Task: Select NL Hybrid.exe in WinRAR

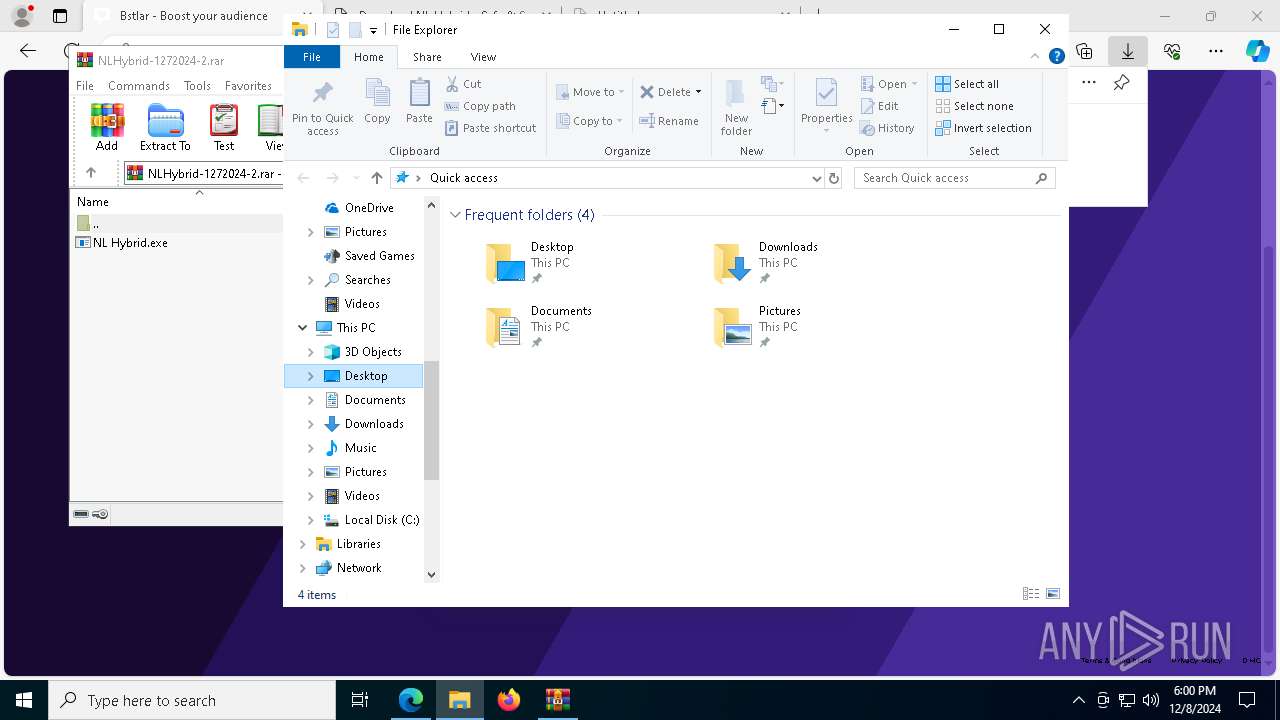Action: [130, 242]
